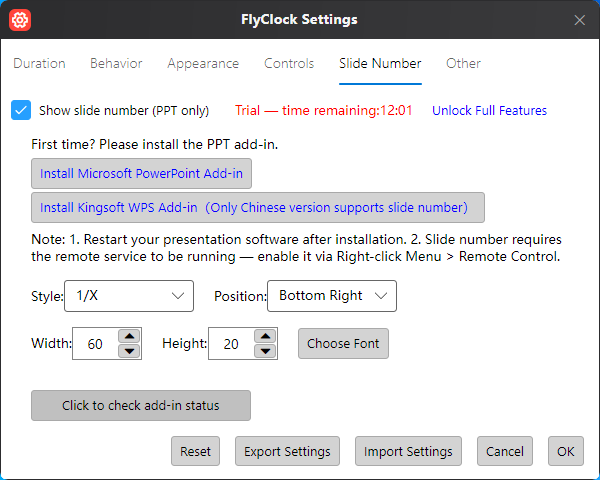Click the Width input field
Viewport: 600px width, 480px height.
tap(95, 344)
